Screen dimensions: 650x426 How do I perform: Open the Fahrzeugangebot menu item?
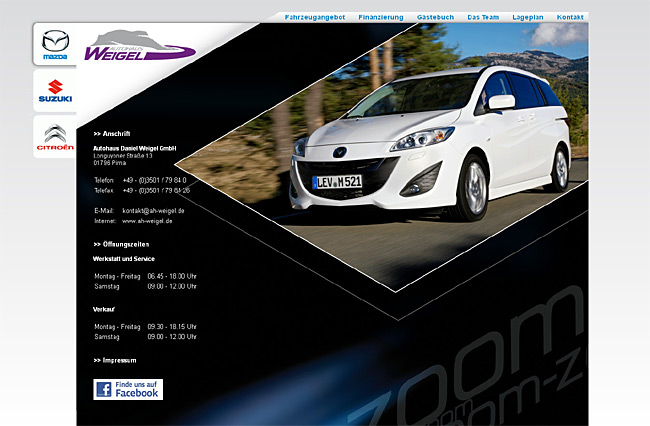(314, 17)
